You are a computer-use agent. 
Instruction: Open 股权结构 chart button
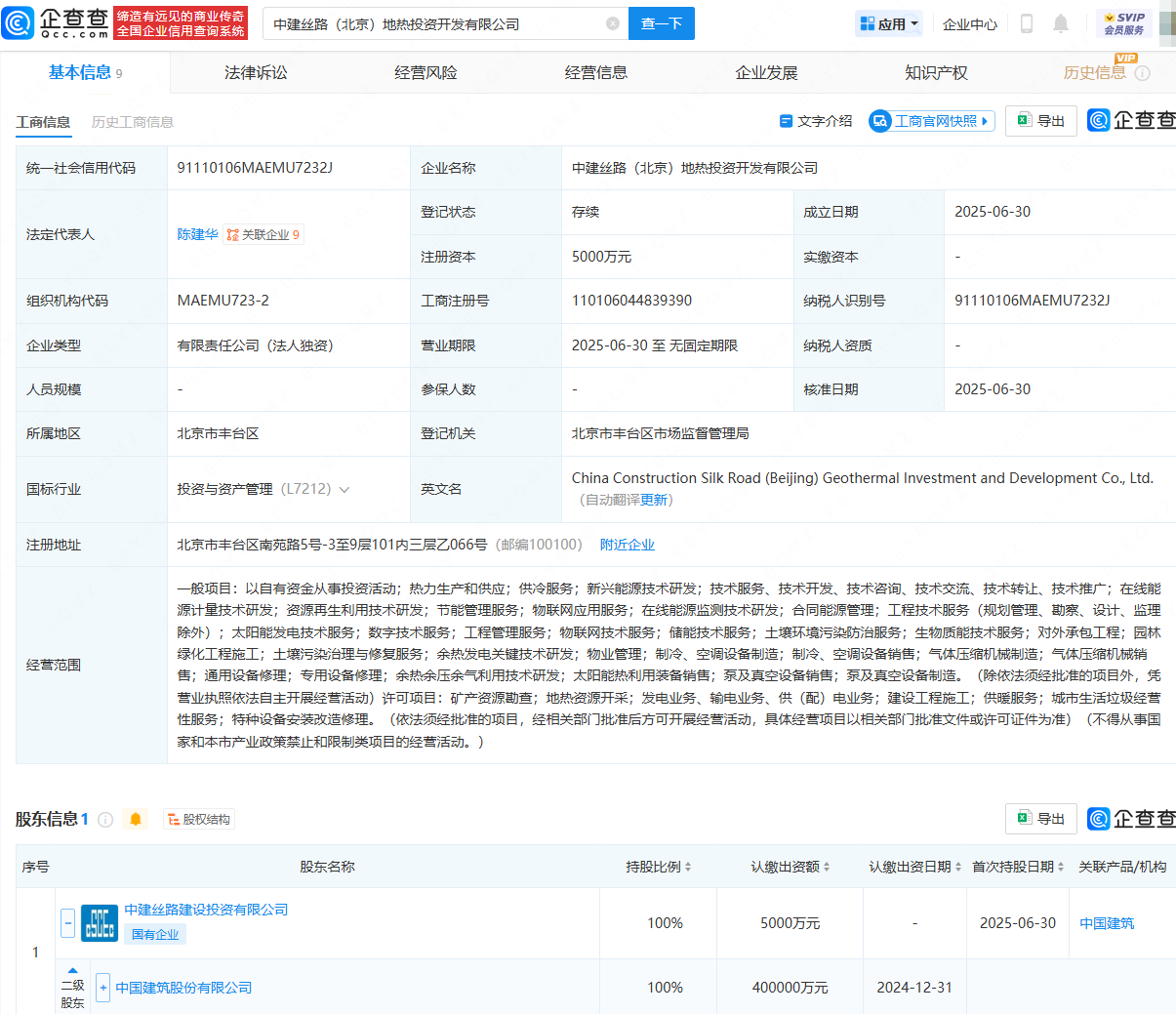point(198,820)
